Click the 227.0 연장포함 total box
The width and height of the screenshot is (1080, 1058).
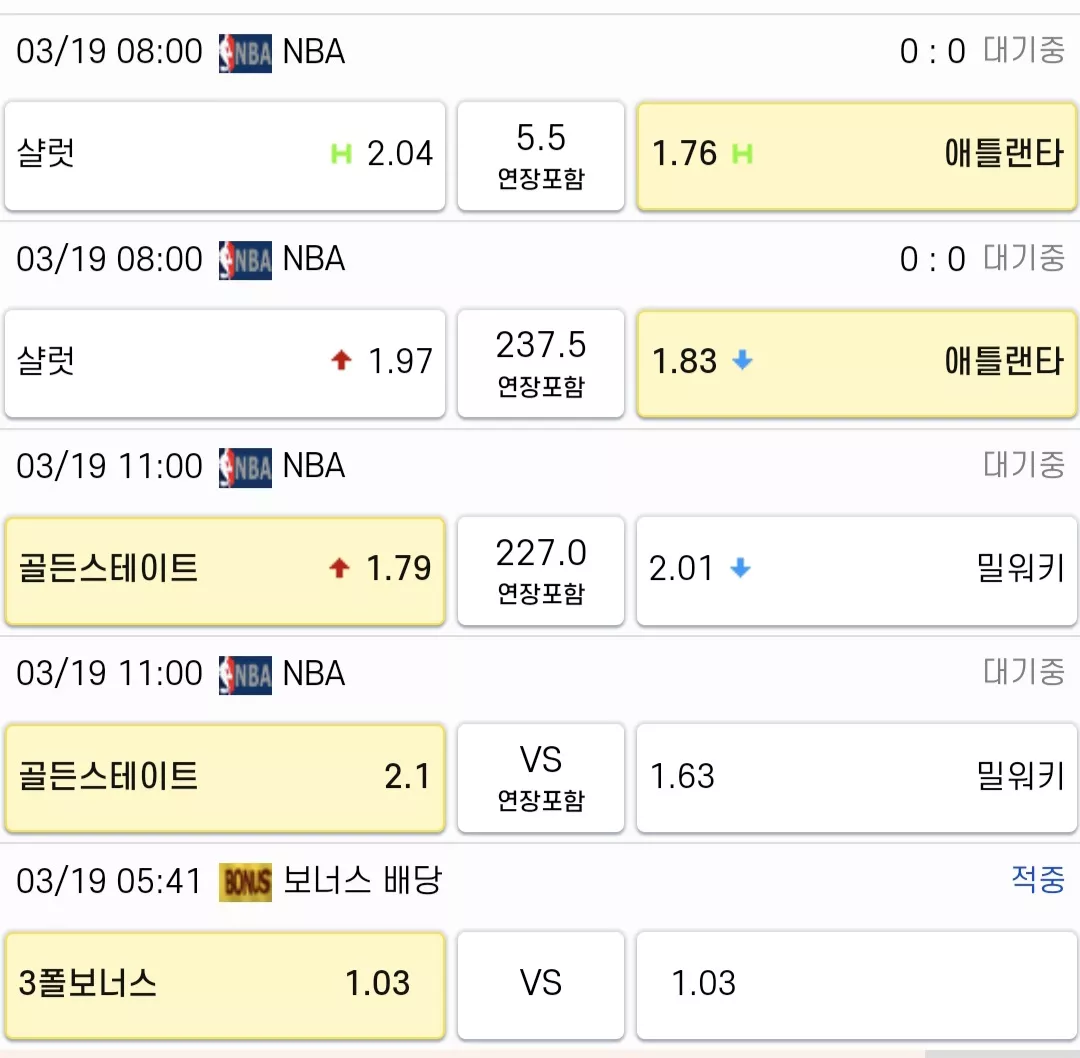pyautogui.click(x=541, y=571)
